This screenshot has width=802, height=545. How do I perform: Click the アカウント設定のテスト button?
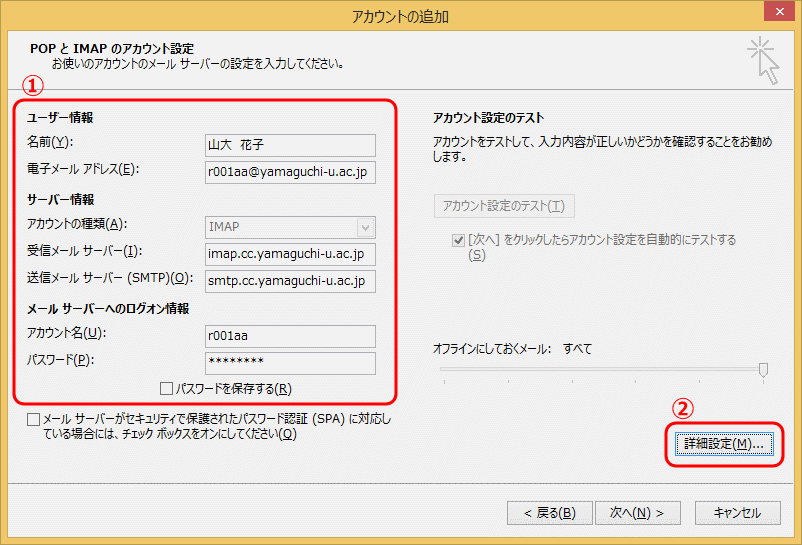pos(504,206)
